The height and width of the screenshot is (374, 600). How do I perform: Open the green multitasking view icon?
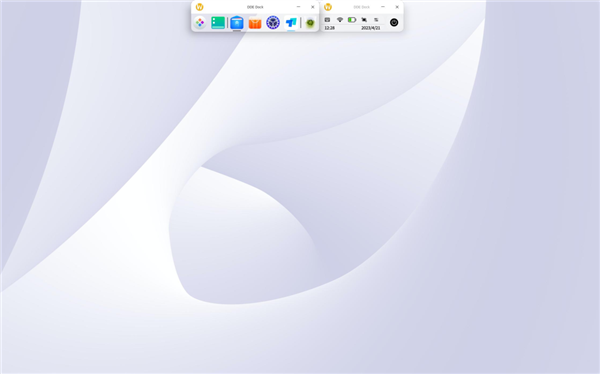218,23
